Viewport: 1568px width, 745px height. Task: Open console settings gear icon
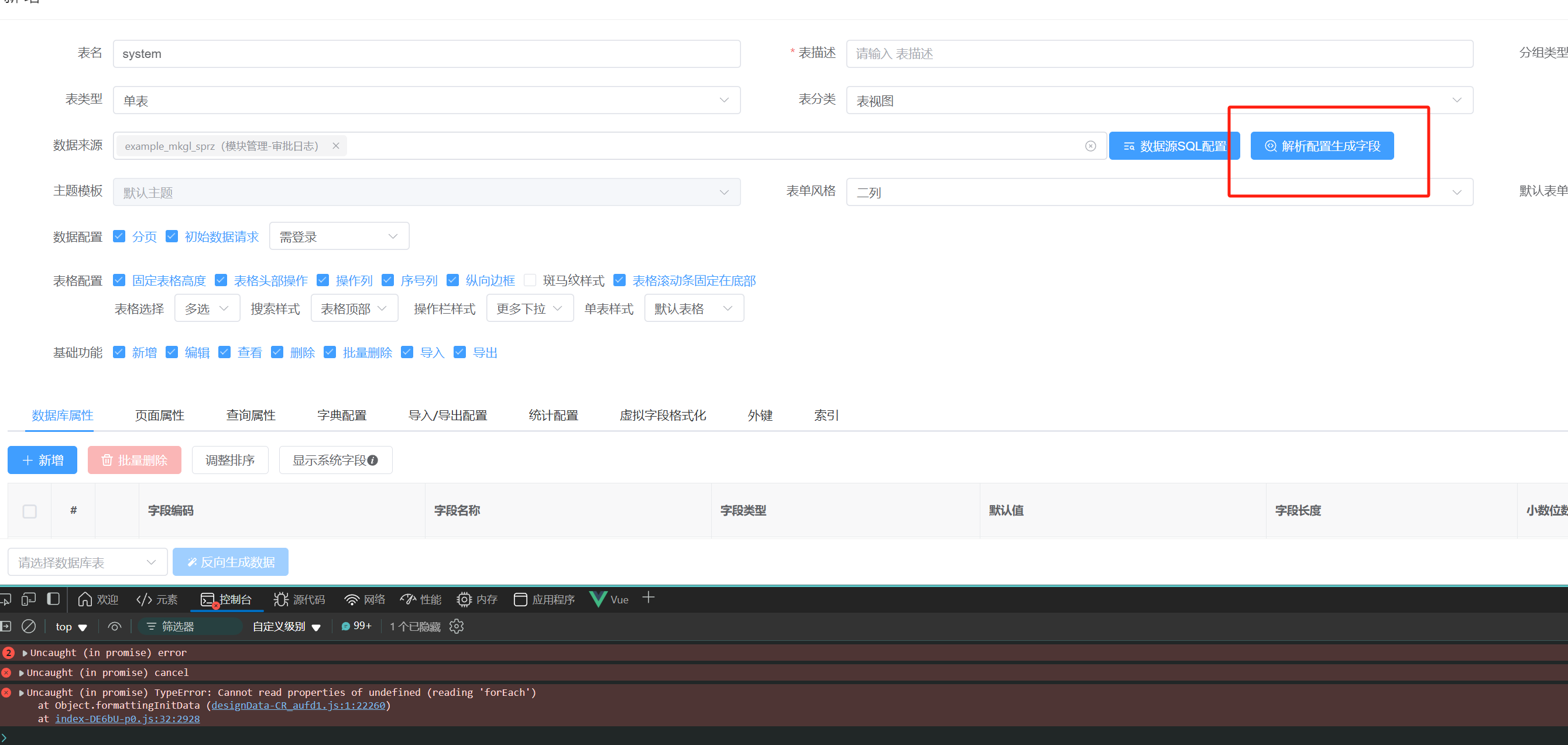coord(457,626)
